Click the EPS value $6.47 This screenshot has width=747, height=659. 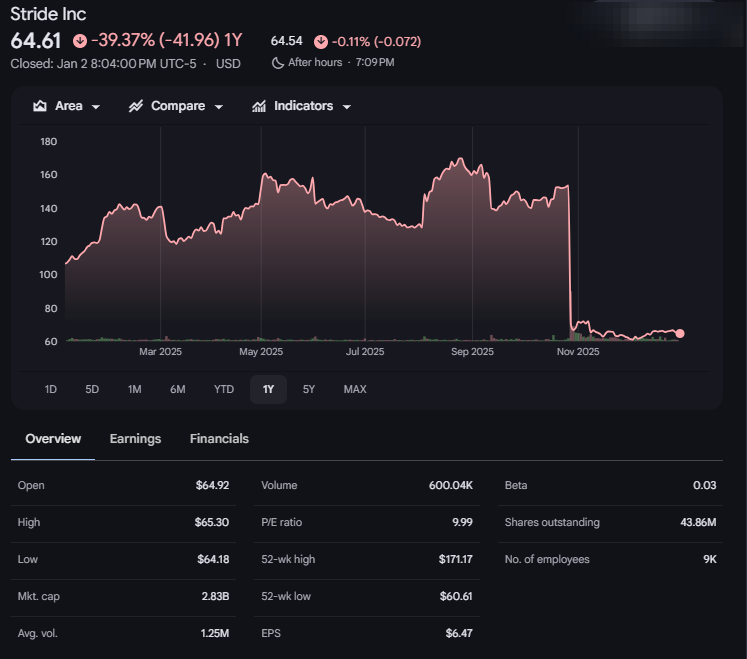pos(459,633)
